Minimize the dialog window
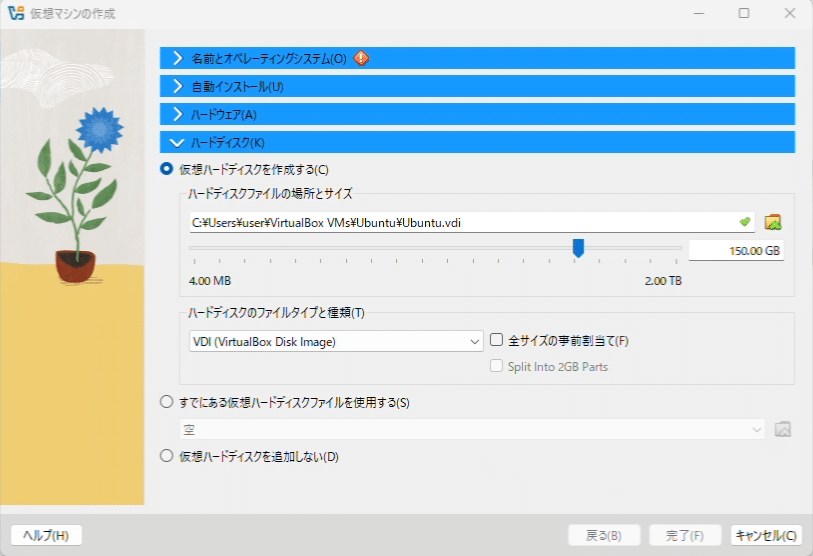 (699, 13)
